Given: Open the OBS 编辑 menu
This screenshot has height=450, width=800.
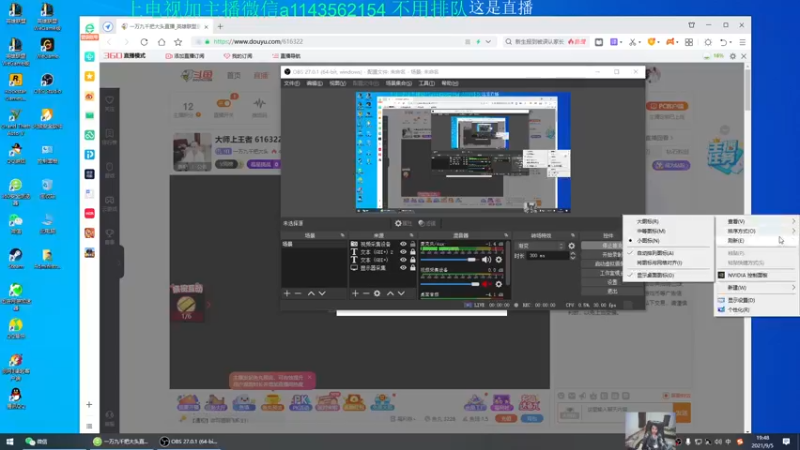Looking at the screenshot, I should pyautogui.click(x=314, y=83).
